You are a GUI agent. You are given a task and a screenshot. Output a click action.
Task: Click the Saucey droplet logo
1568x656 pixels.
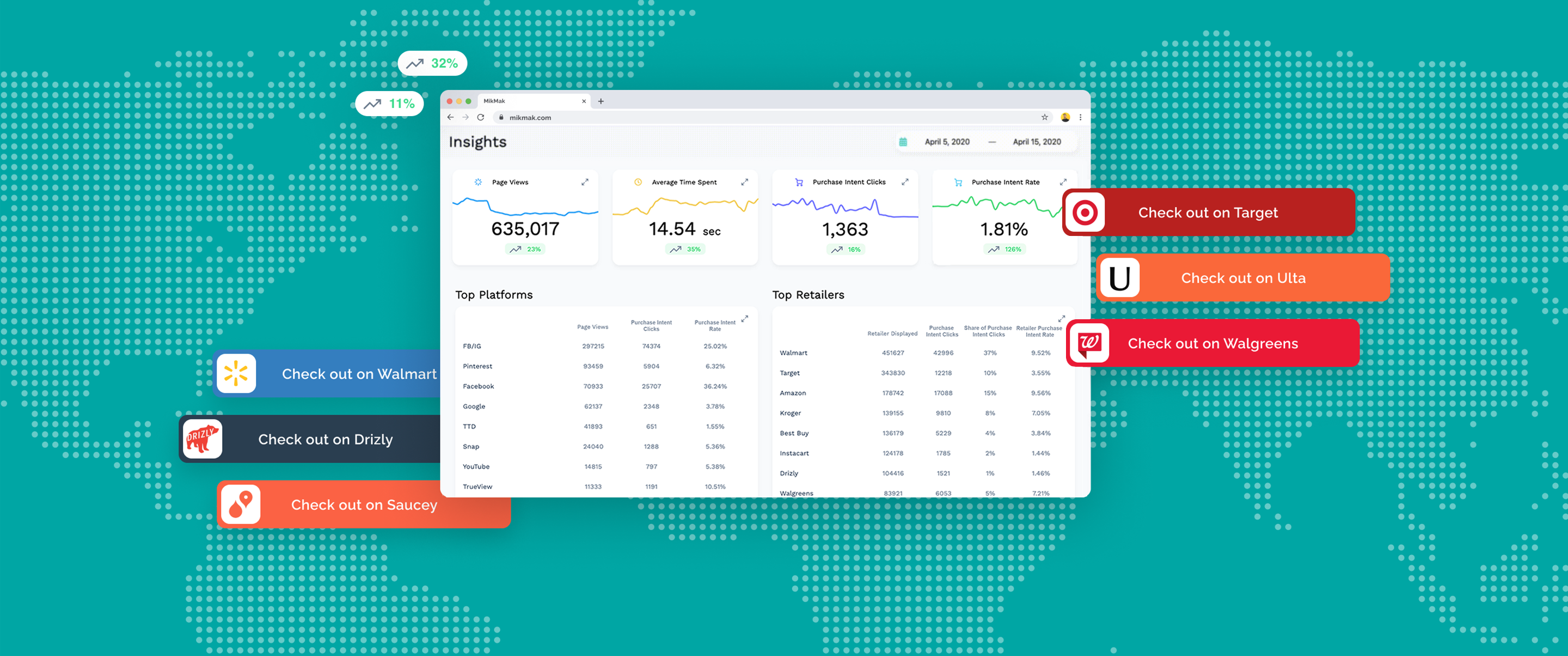click(241, 505)
